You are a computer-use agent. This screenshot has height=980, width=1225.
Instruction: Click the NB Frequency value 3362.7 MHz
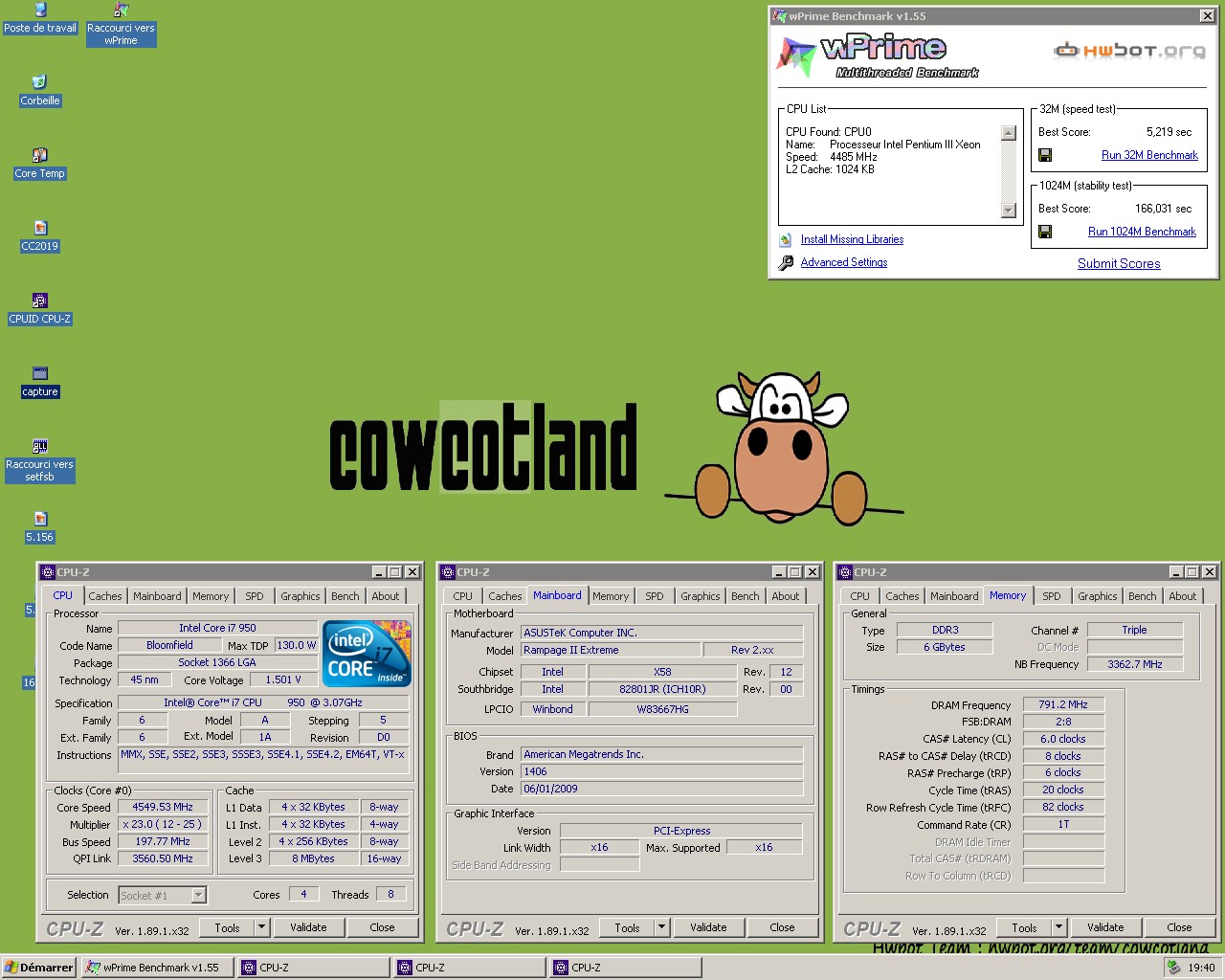pyautogui.click(x=1135, y=664)
